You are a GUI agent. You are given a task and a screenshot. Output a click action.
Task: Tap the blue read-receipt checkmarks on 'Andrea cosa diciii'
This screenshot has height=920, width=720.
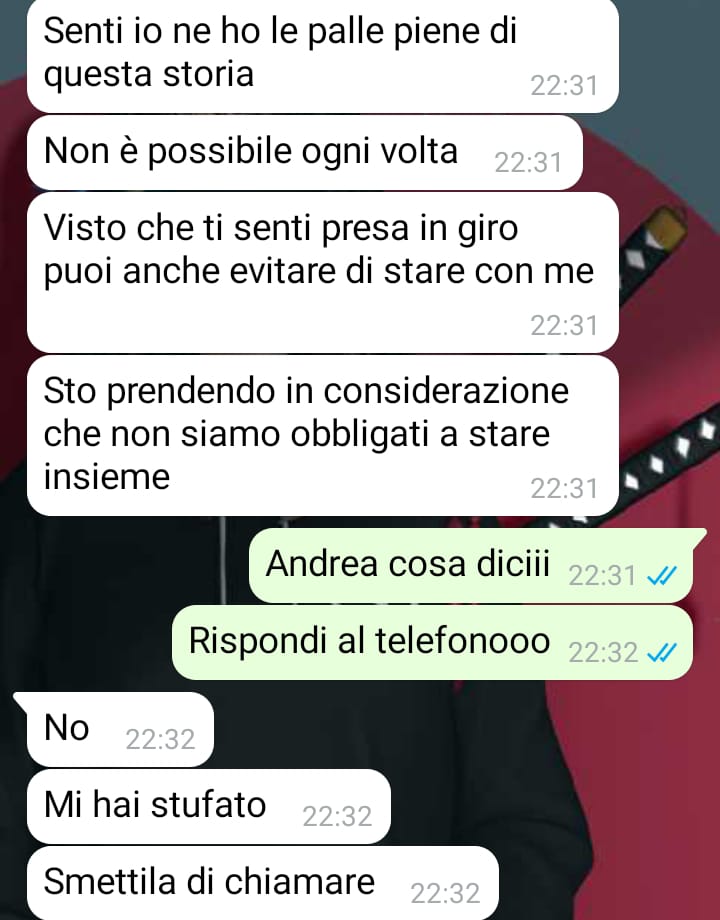pos(662,576)
